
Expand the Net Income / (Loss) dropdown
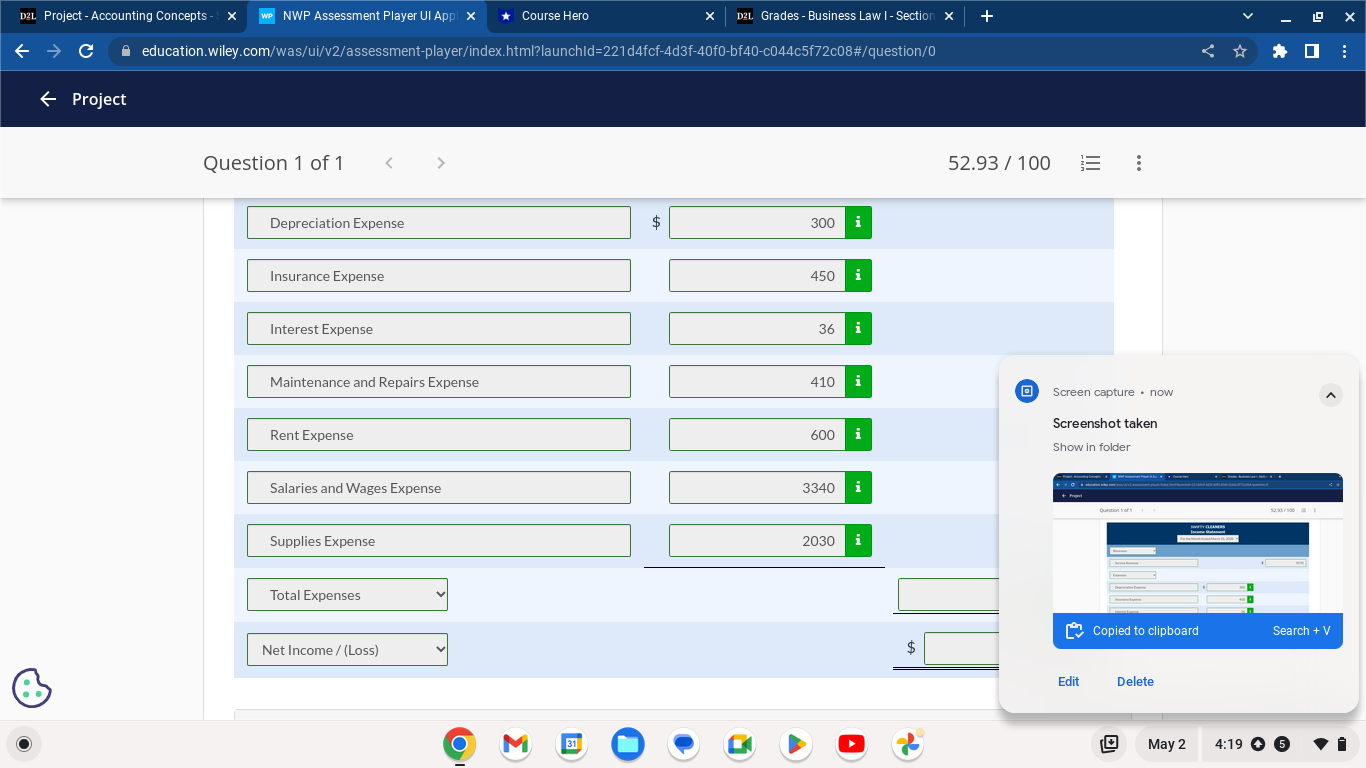347,650
